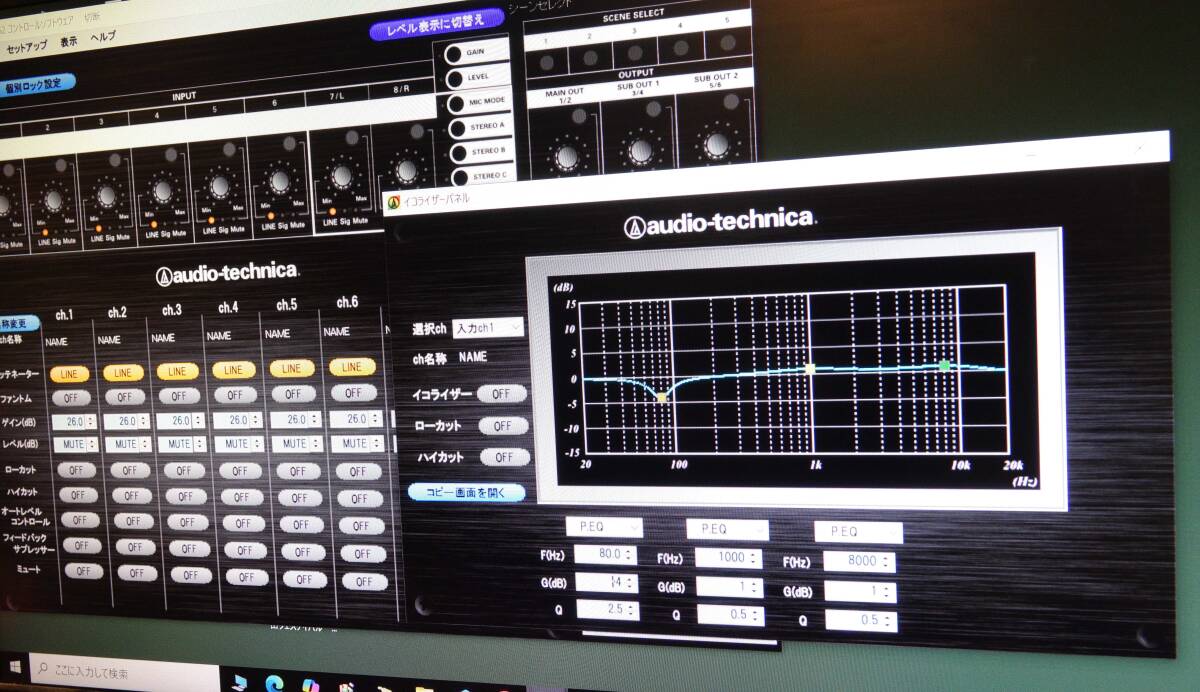
Task: Toggle ch.2 low cut (ローカット) switch
Action: [129, 470]
